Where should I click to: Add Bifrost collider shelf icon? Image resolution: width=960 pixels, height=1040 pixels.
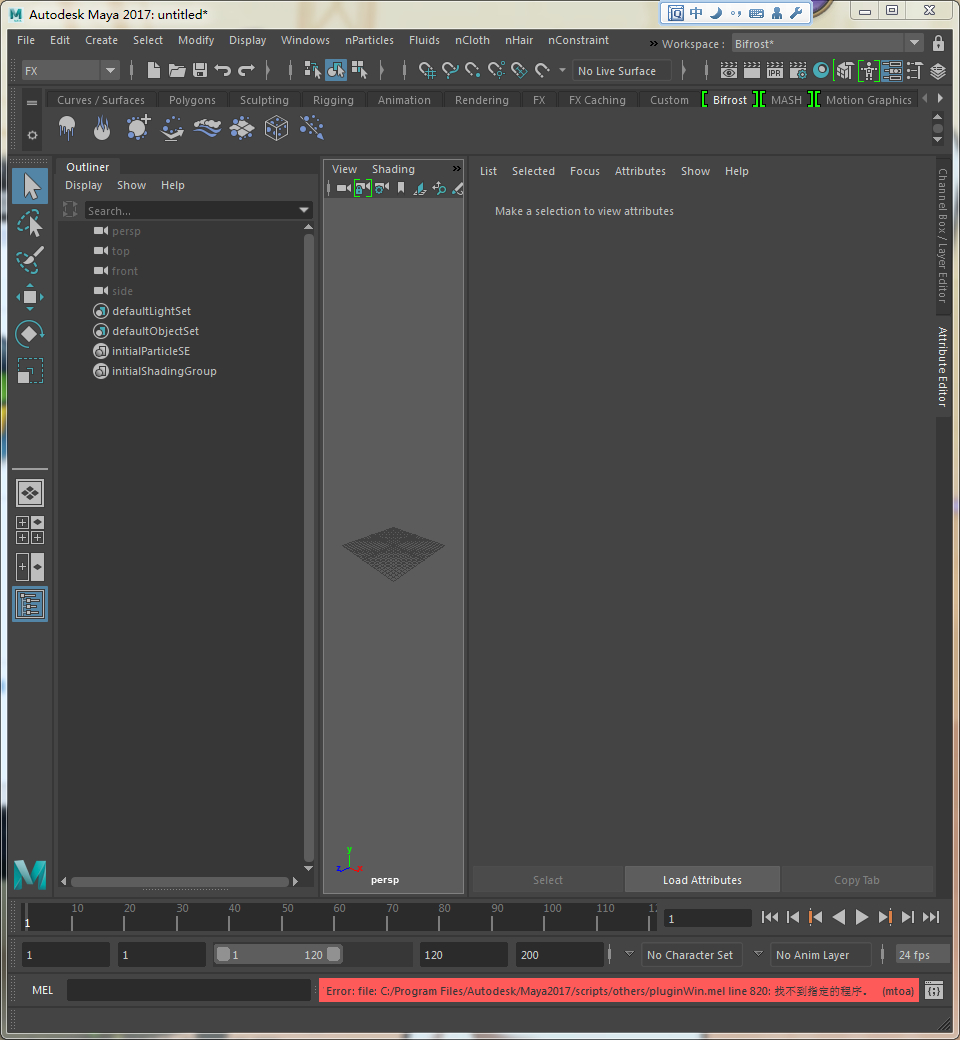point(172,128)
